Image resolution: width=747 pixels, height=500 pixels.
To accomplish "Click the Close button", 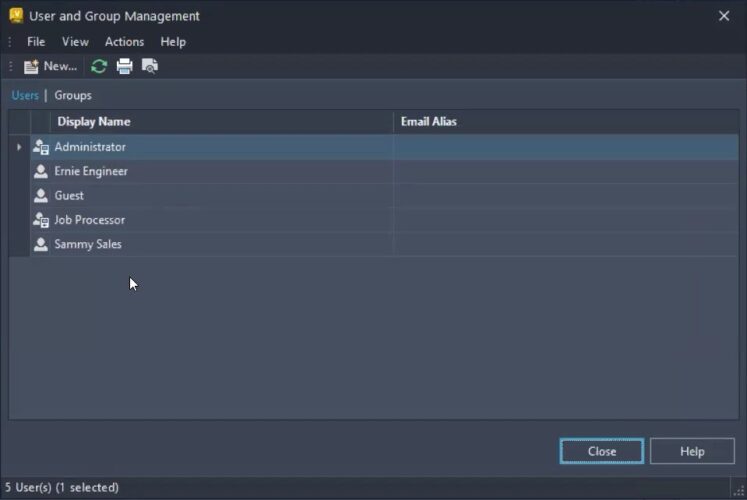I will (602, 451).
